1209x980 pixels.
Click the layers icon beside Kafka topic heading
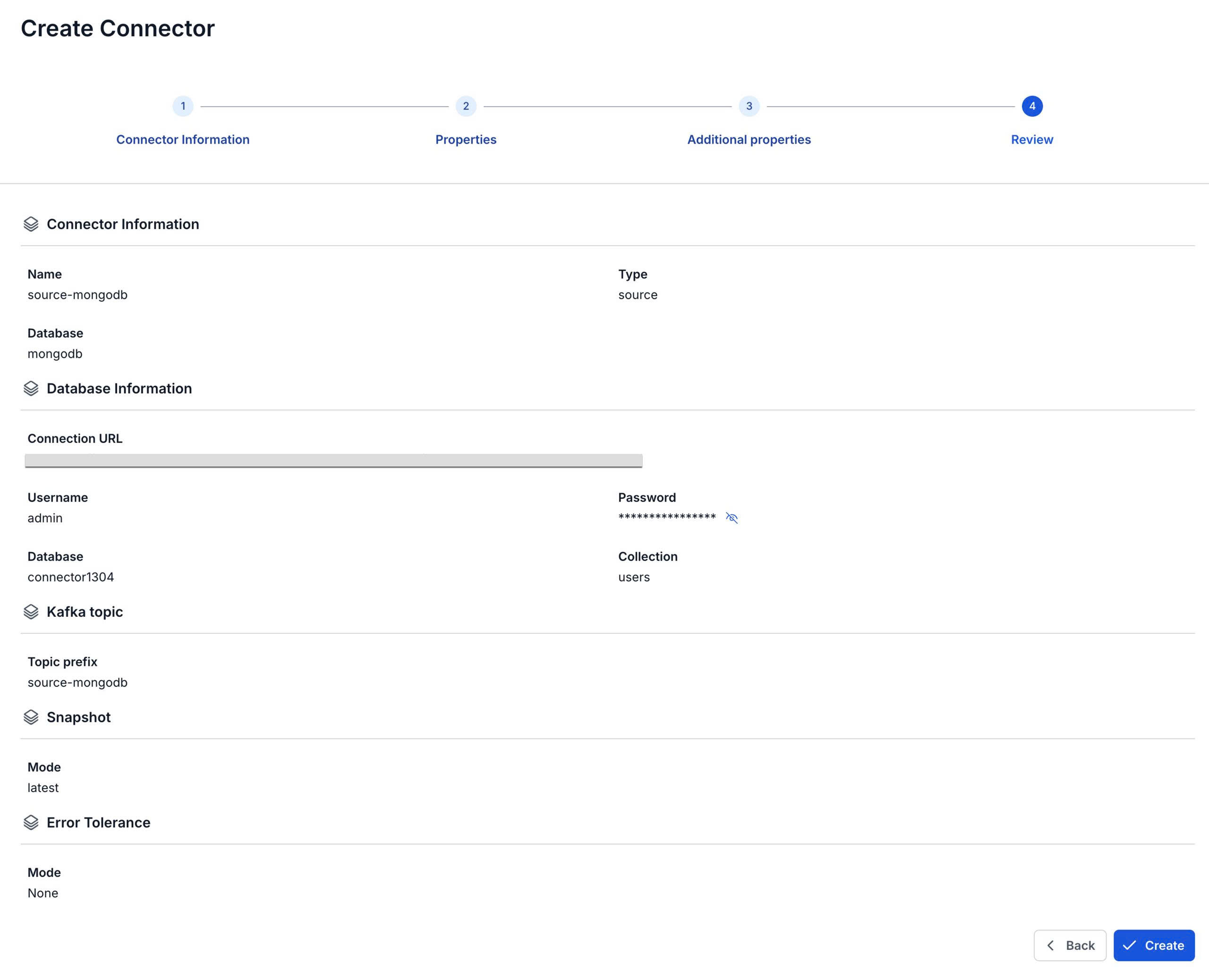point(31,612)
